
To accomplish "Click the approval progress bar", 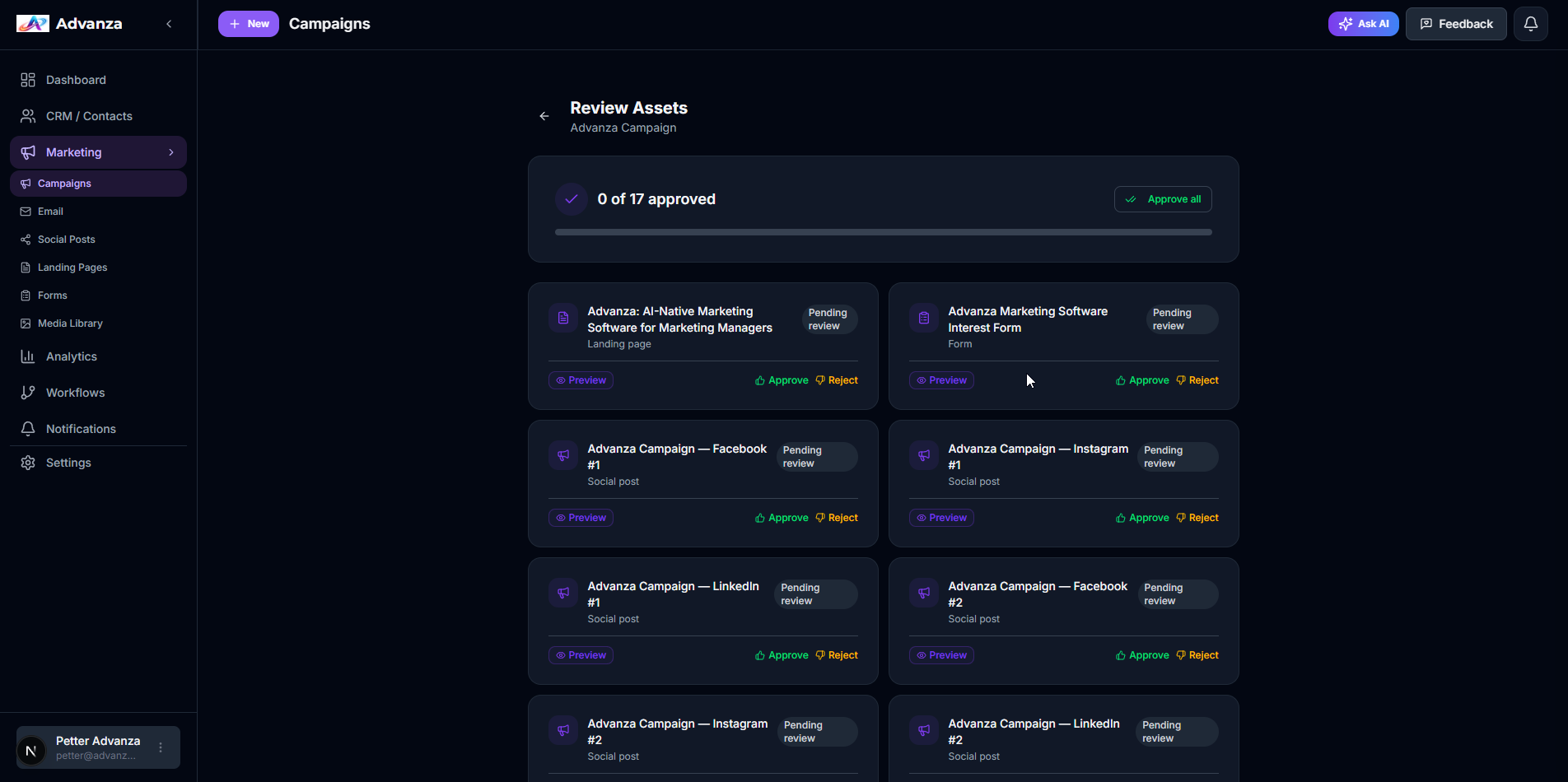I will tap(883, 232).
